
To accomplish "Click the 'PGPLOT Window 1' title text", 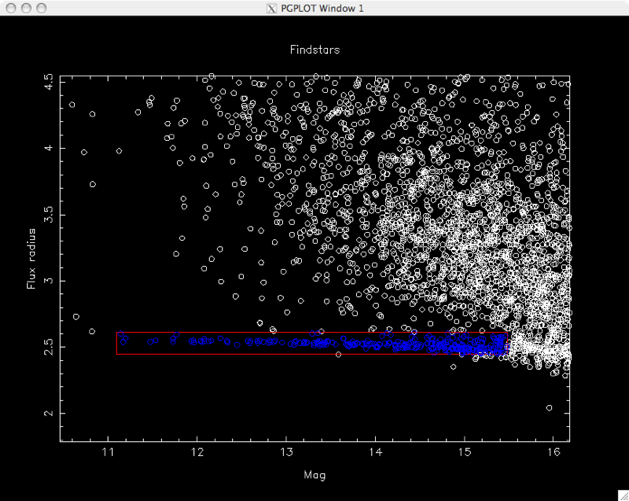I will point(322,8).
